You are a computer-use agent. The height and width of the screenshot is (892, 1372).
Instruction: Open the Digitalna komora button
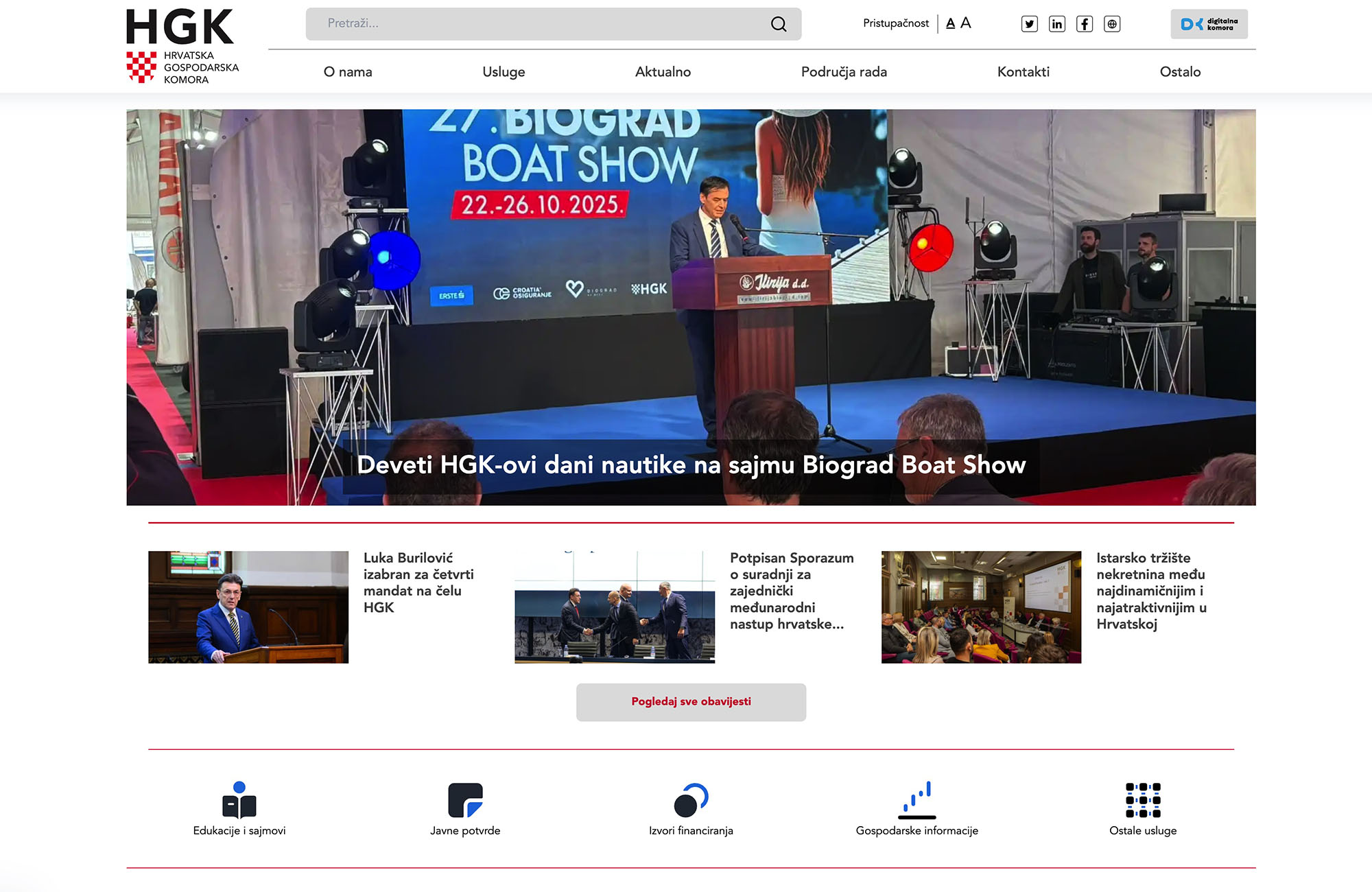[x=1209, y=24]
